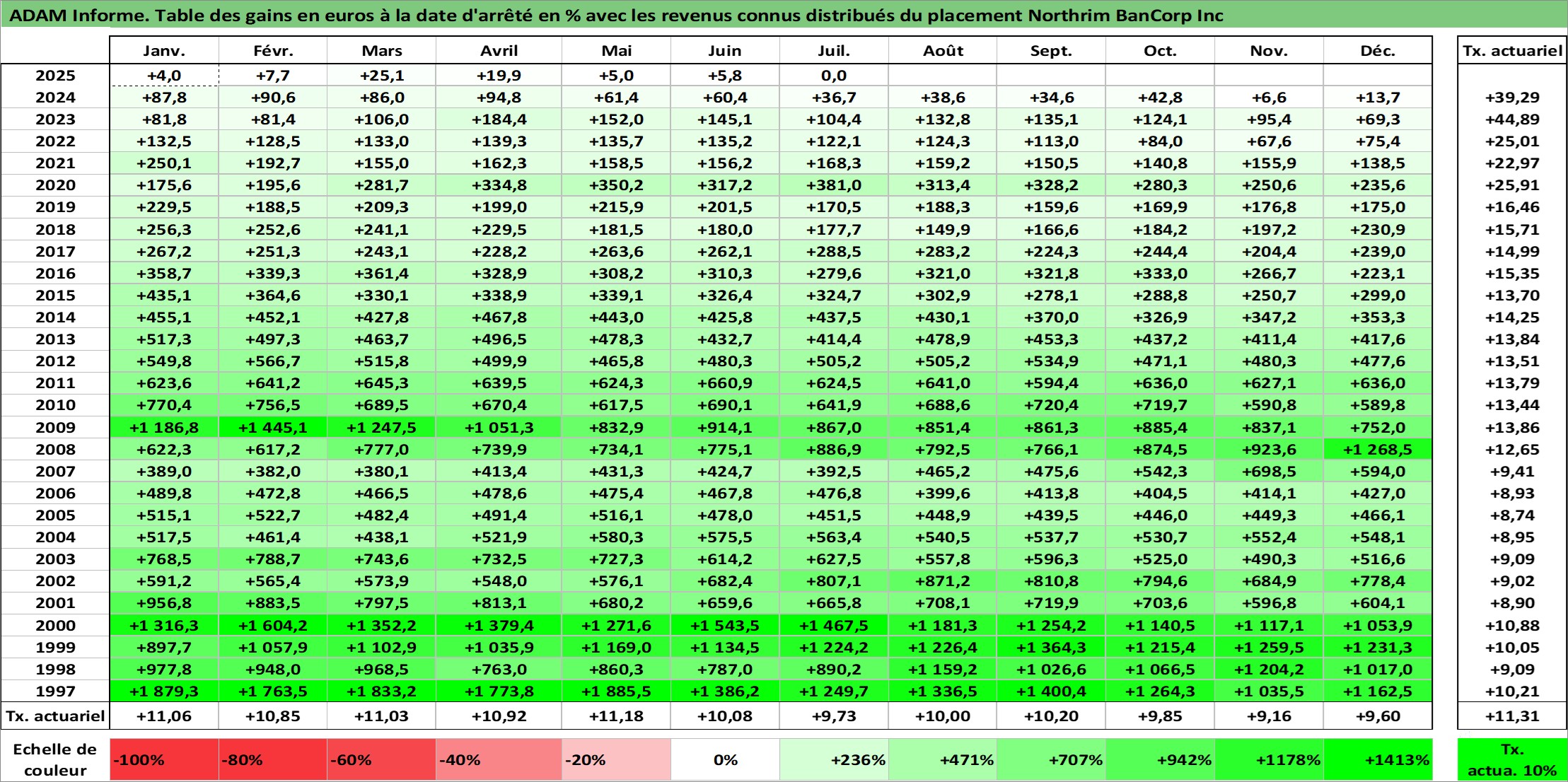
Task: Click the -60% color scale swatch
Action: (x=381, y=760)
